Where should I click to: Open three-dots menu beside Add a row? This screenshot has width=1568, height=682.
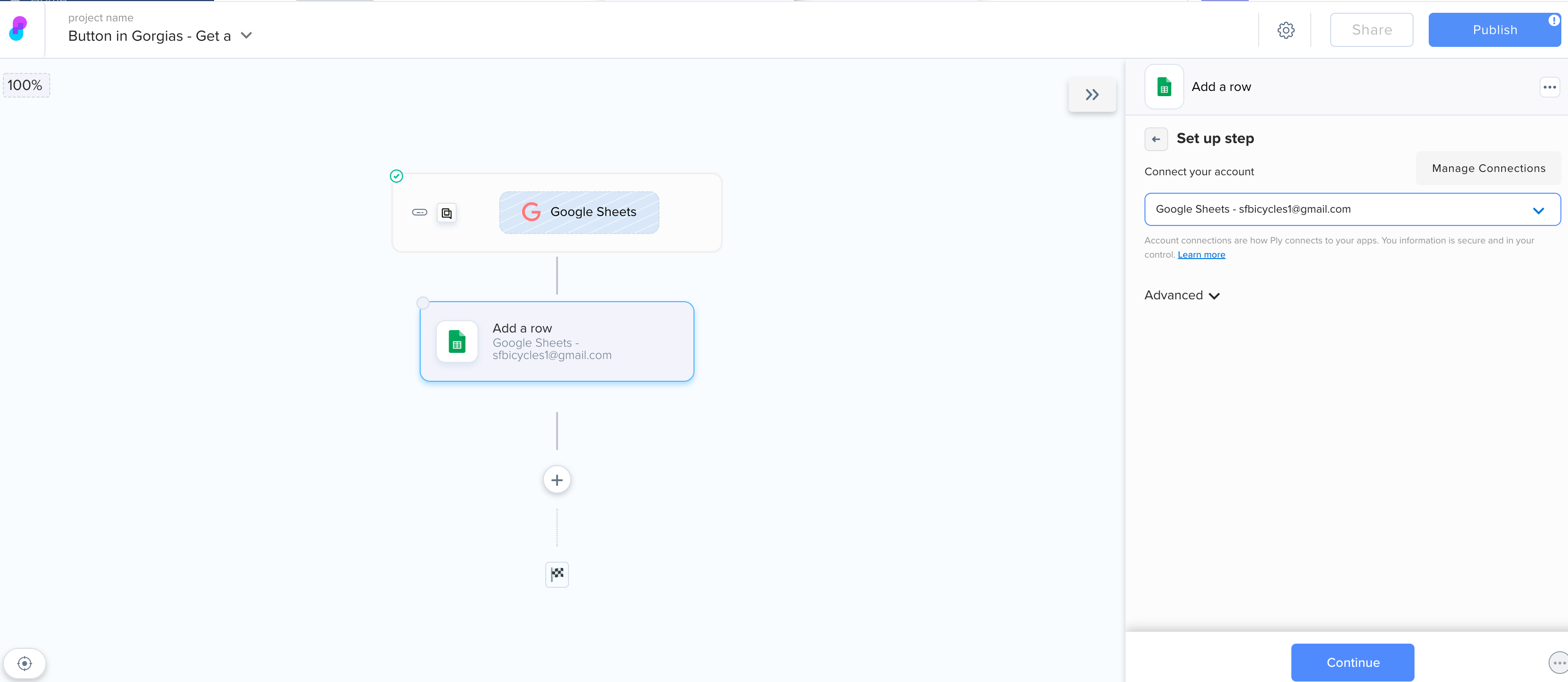click(1549, 87)
